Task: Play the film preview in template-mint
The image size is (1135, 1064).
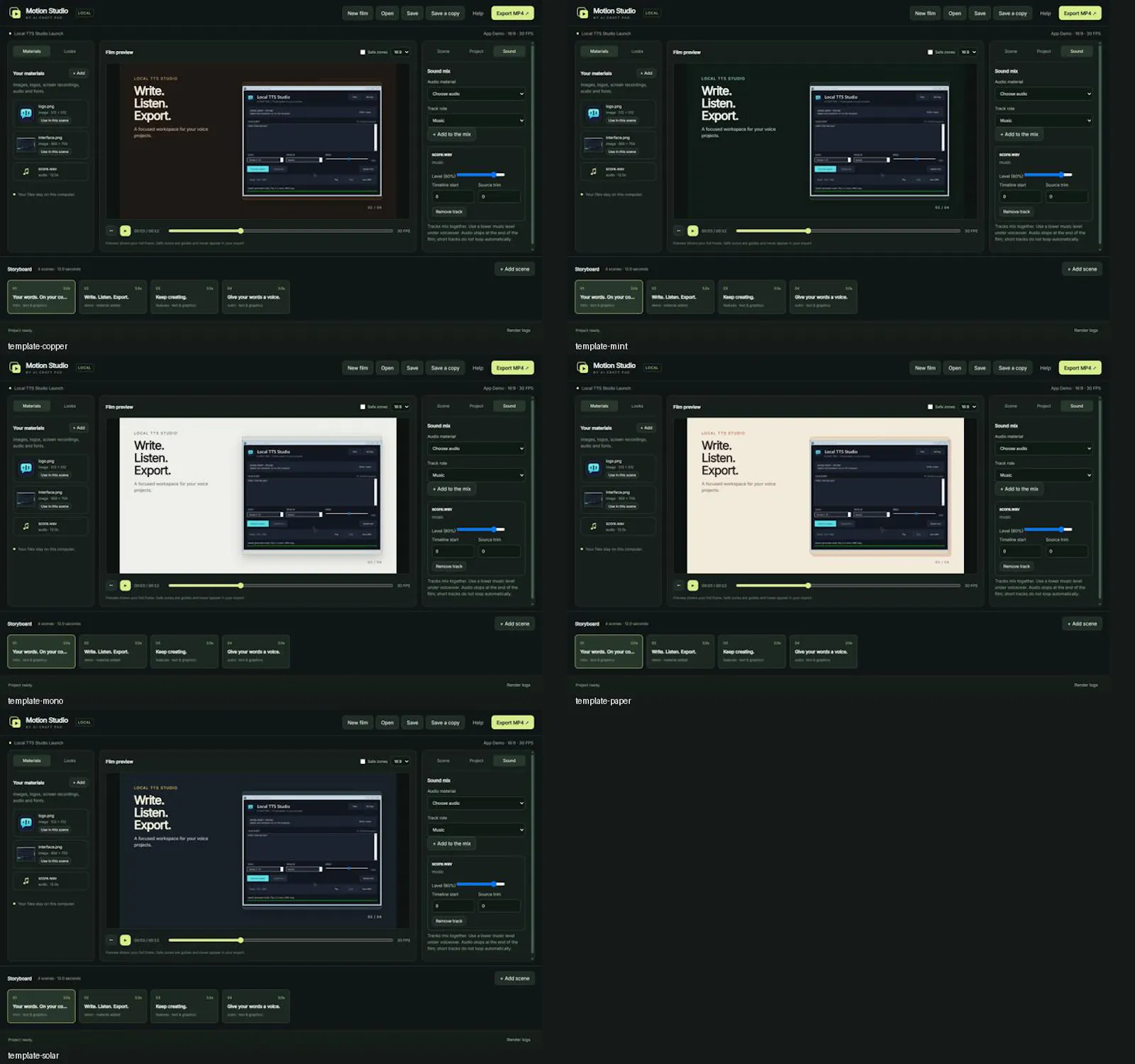Action: (692, 231)
